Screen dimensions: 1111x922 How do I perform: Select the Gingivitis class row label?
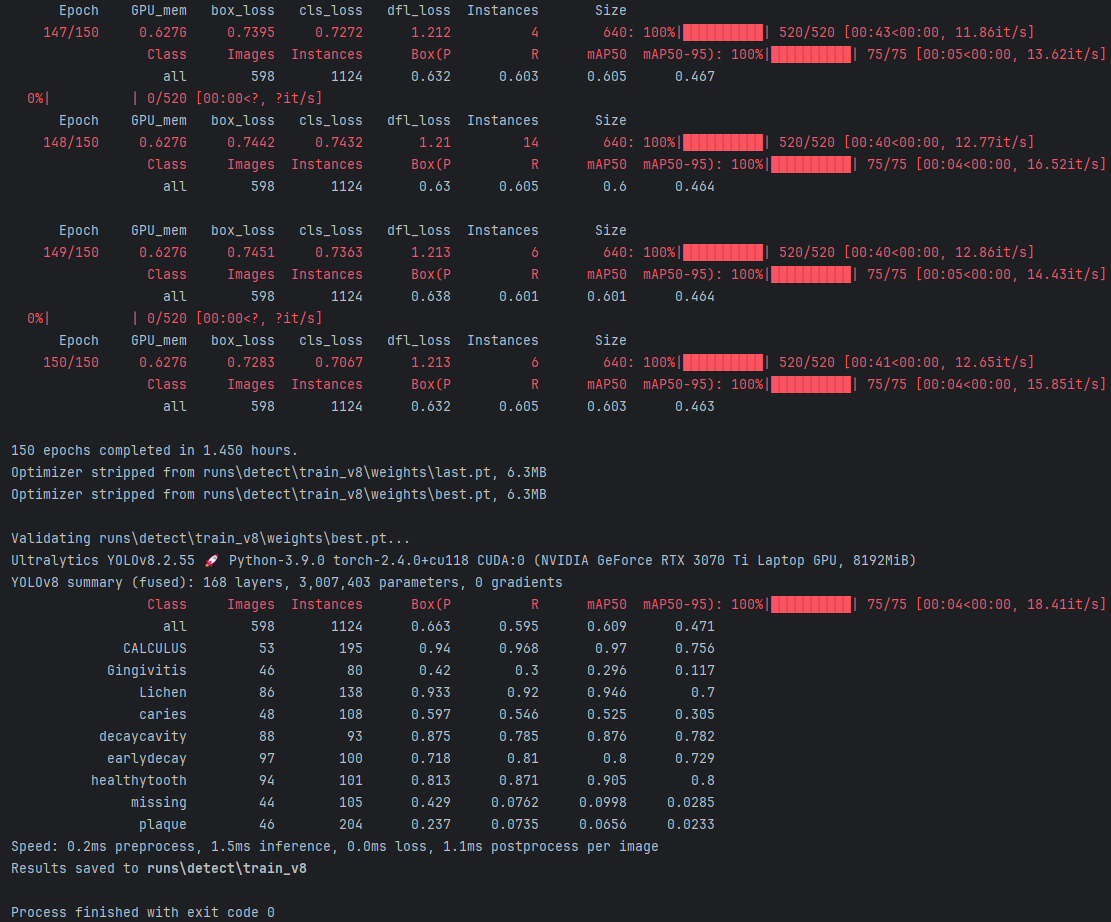(x=146, y=670)
